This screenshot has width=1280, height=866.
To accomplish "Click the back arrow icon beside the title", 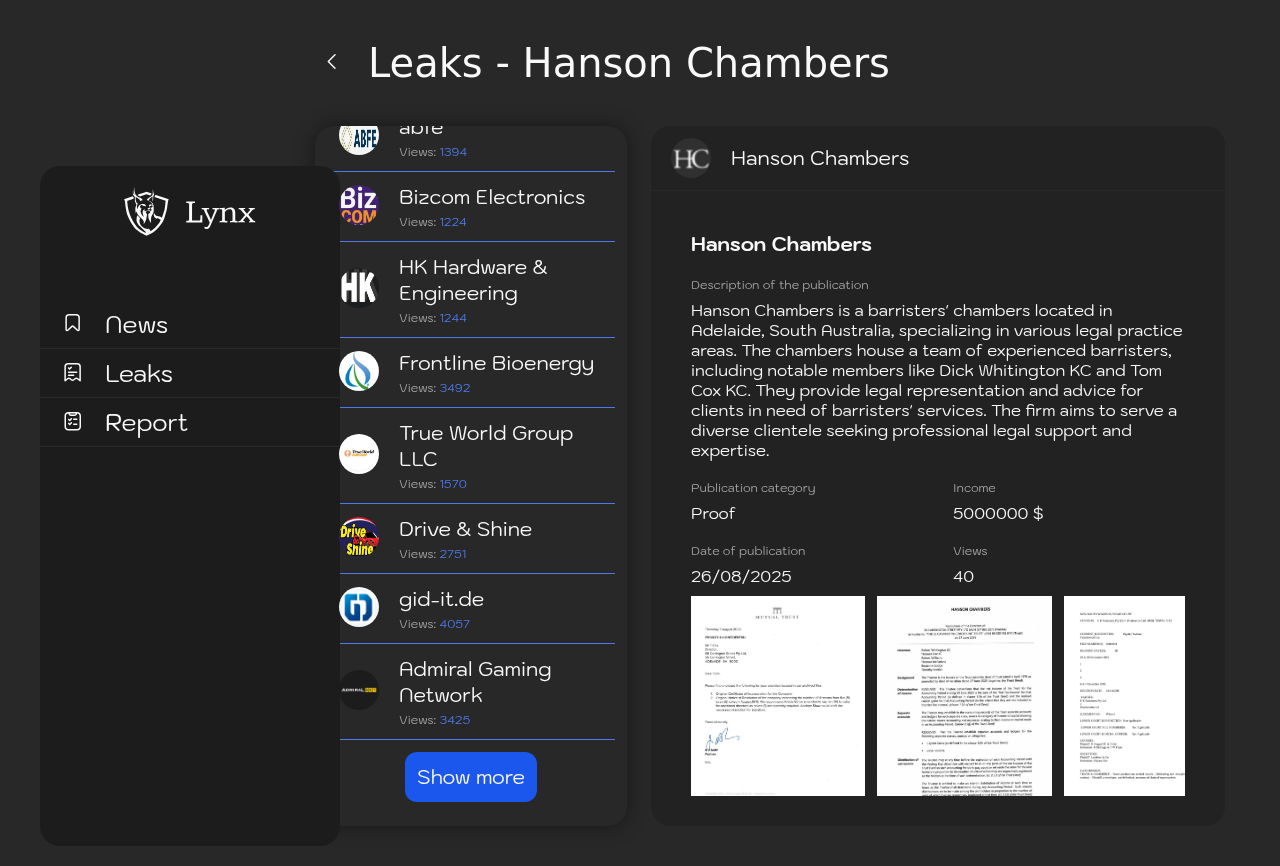I will 332,62.
